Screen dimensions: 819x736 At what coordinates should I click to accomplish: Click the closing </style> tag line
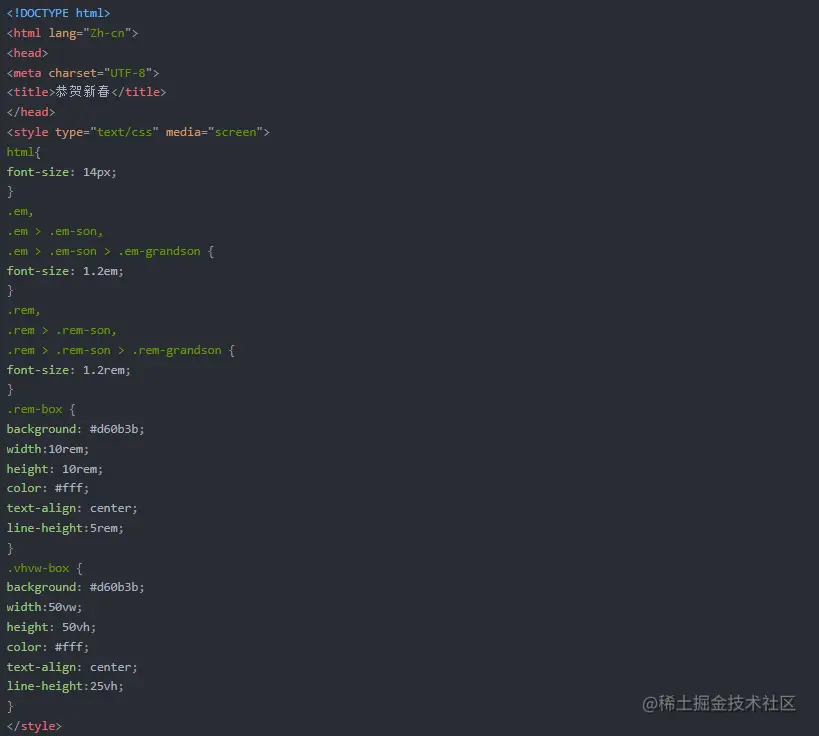[34, 726]
